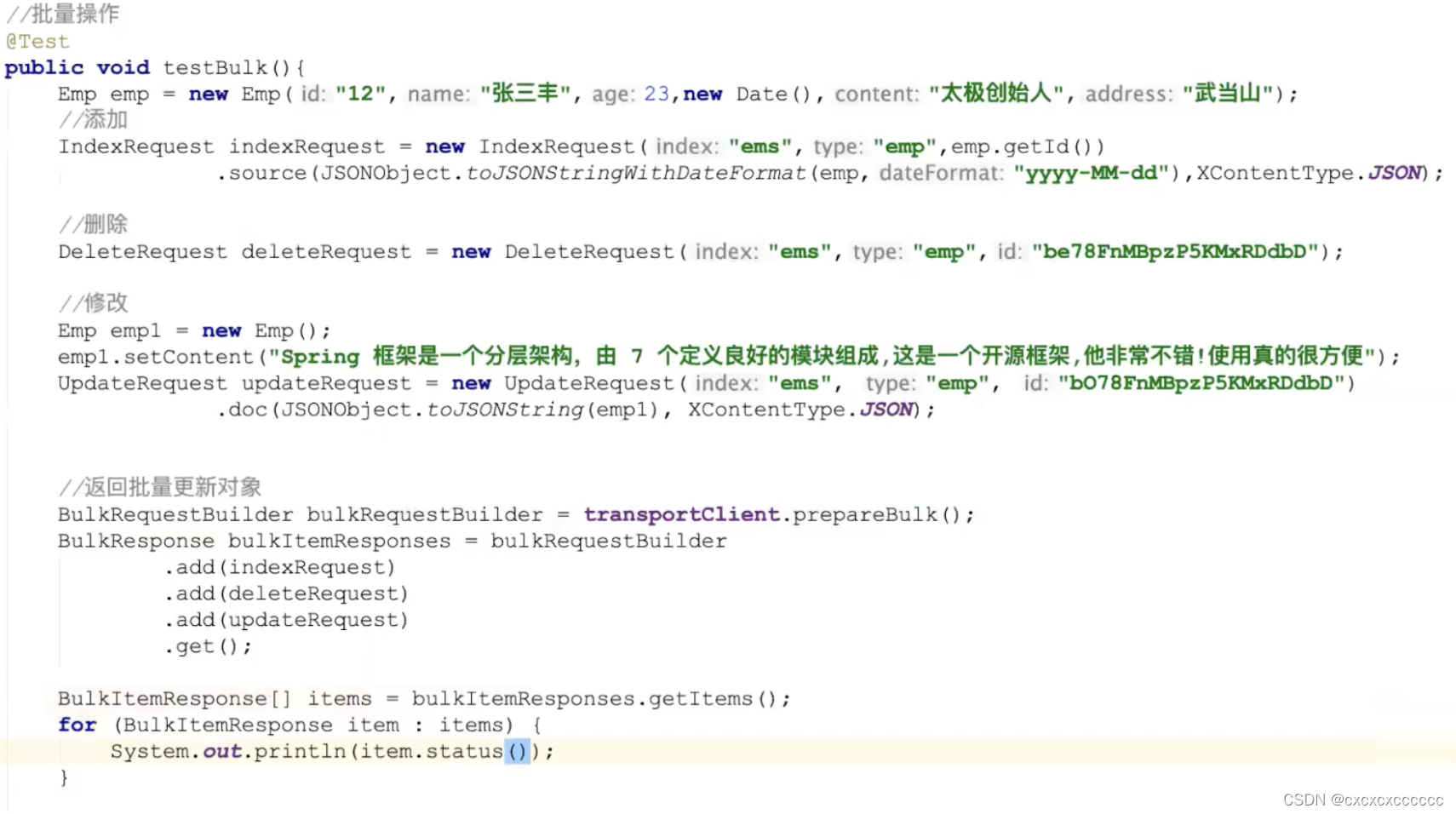The width and height of the screenshot is (1456, 814).
Task: Click the //修改 comment line
Action: tap(93, 303)
